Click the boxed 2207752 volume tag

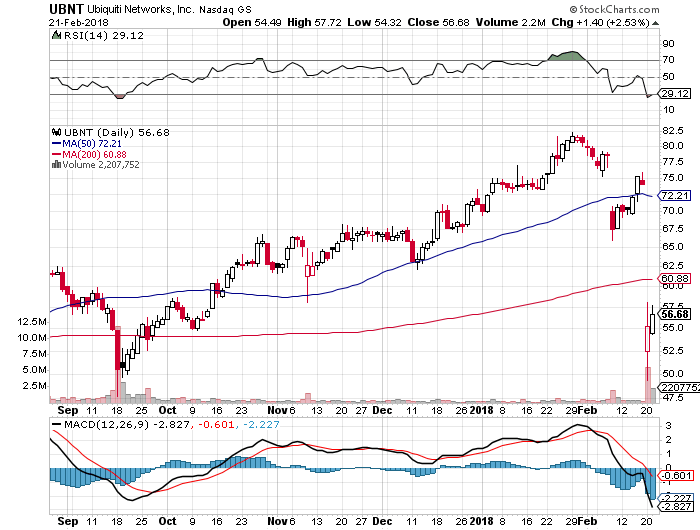679,387
